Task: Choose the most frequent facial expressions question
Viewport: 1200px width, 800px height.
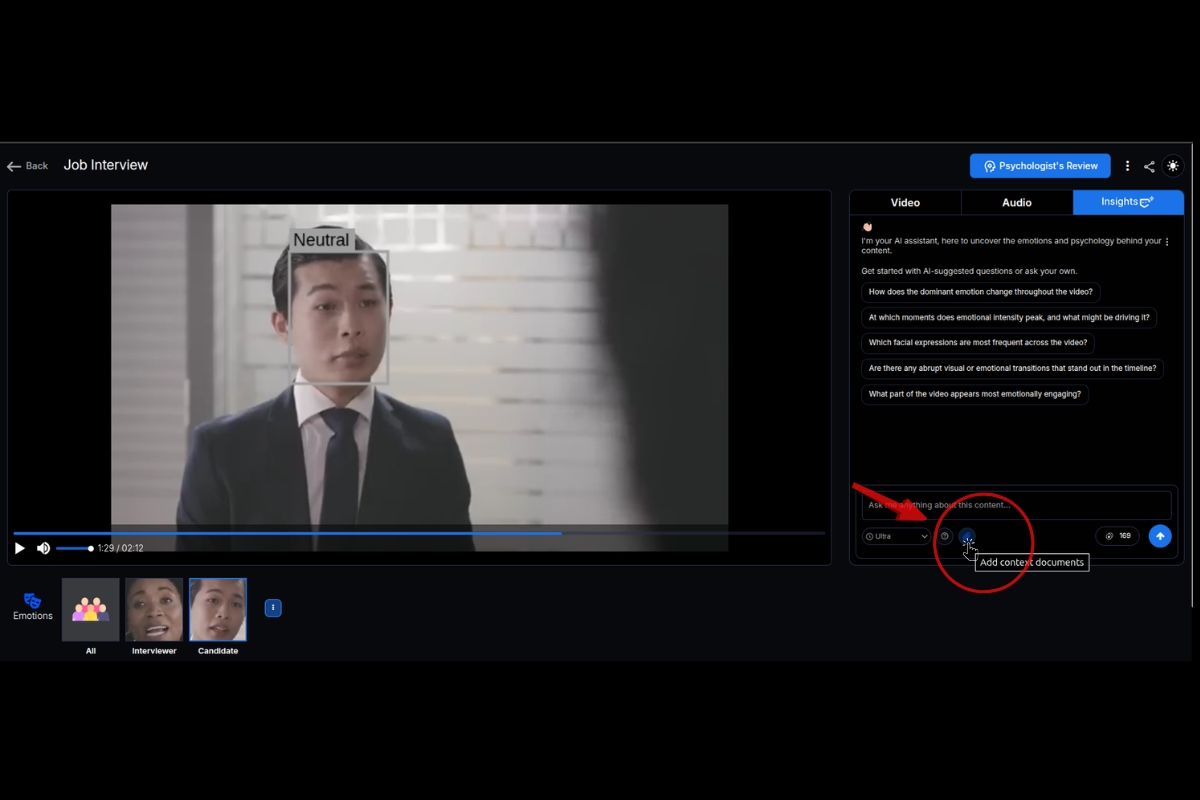Action: pos(977,342)
